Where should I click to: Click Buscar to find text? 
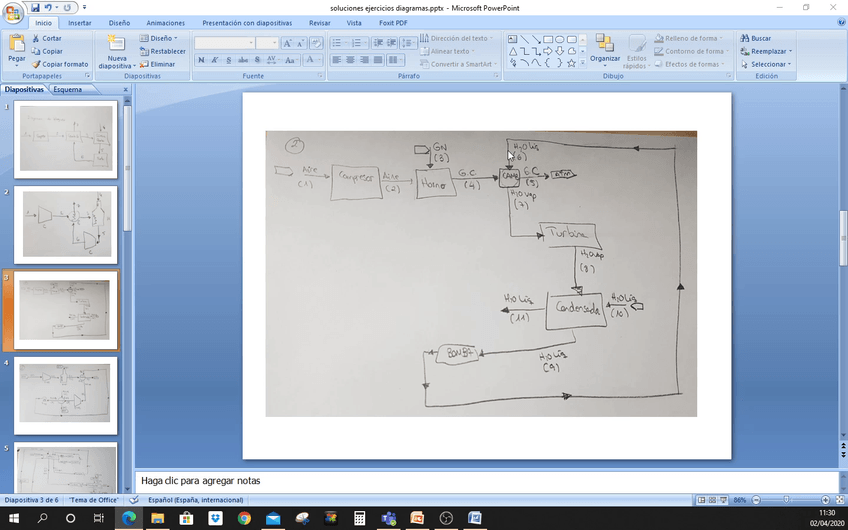[755, 38]
